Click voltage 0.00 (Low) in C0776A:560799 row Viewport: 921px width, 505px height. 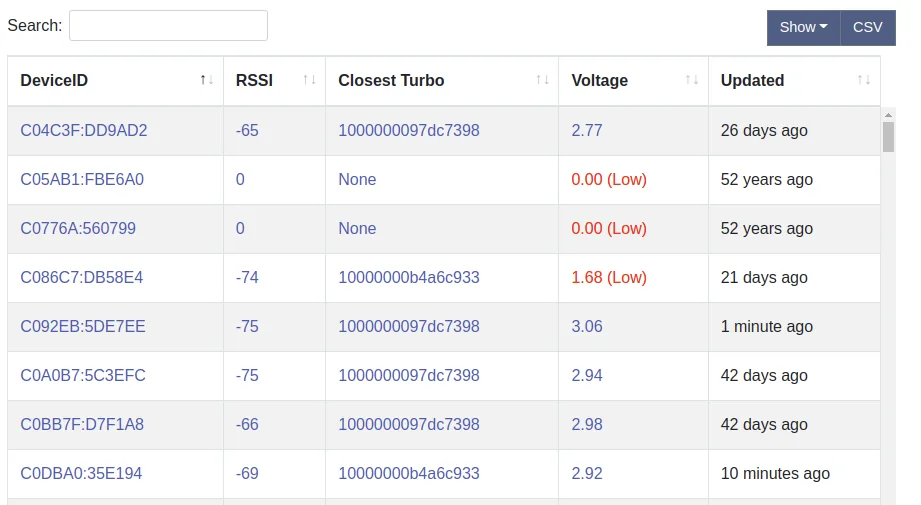[609, 228]
